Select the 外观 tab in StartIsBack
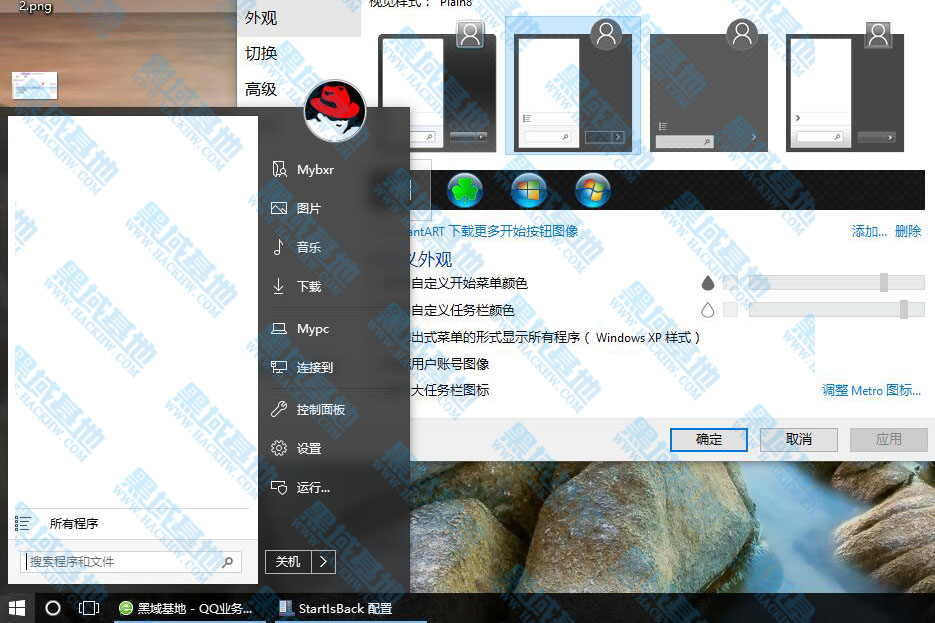 (299, 18)
